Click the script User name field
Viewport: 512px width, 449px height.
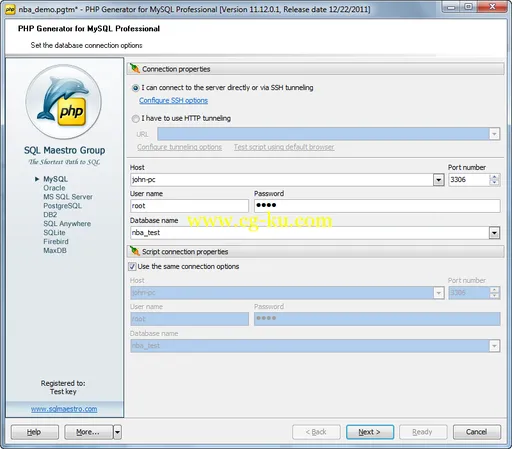(x=189, y=319)
